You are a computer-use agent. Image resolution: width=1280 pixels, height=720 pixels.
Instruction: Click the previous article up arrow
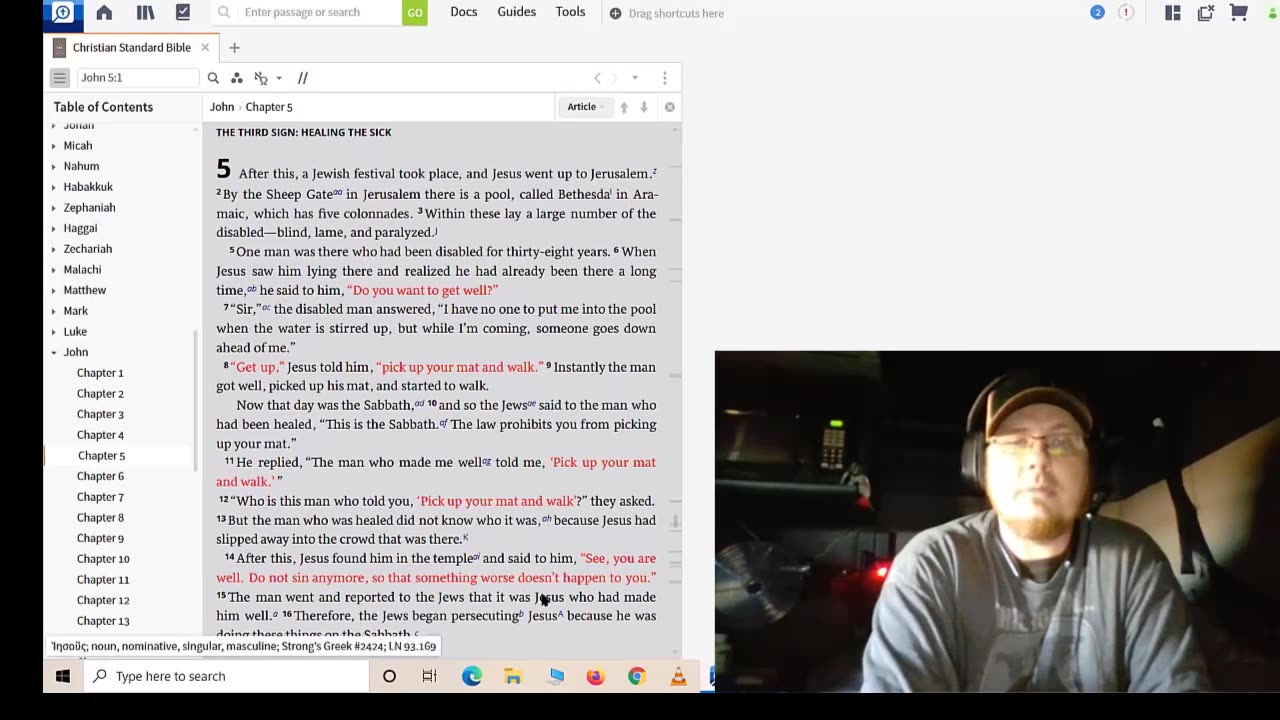(624, 107)
